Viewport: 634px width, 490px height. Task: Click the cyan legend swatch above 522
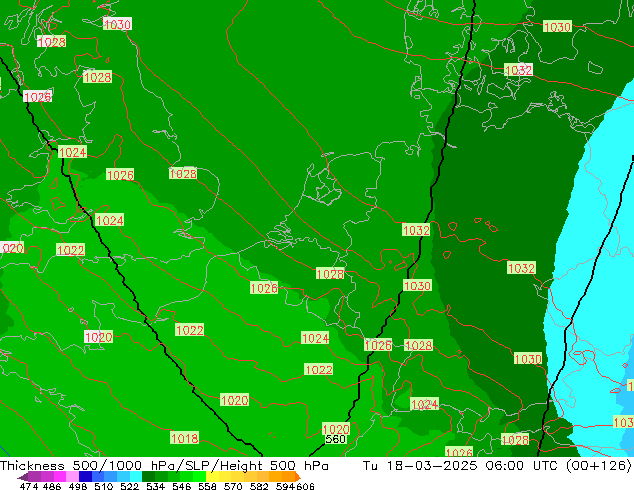[x=136, y=477]
